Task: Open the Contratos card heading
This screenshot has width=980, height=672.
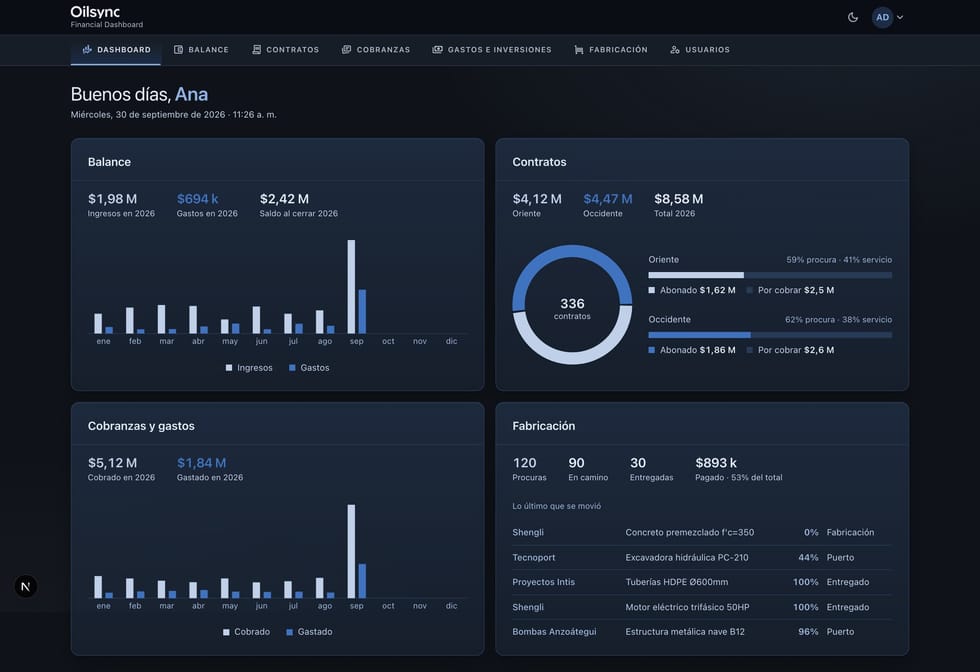Action: click(x=539, y=162)
